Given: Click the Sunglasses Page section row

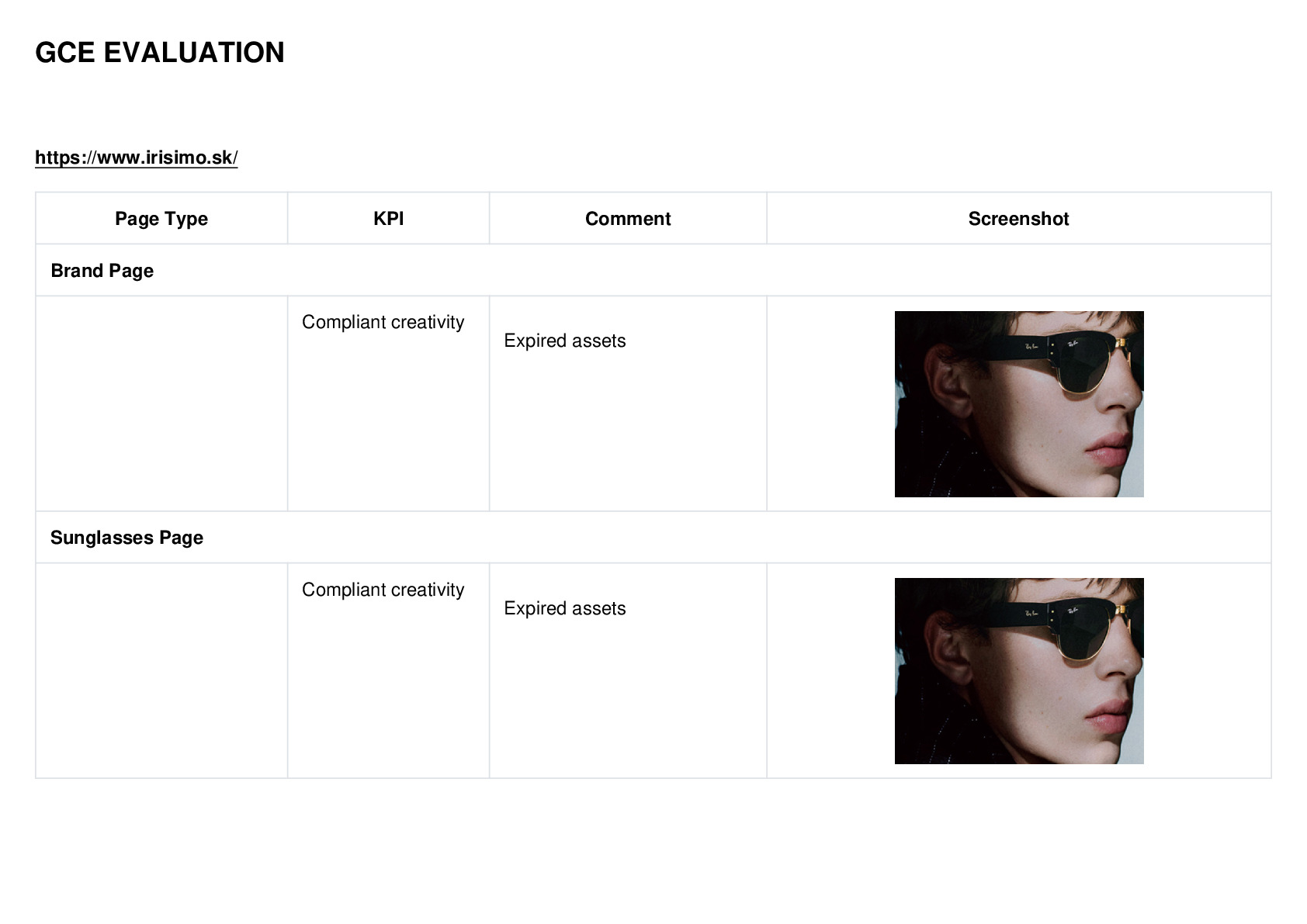Looking at the screenshot, I should pos(653,538).
